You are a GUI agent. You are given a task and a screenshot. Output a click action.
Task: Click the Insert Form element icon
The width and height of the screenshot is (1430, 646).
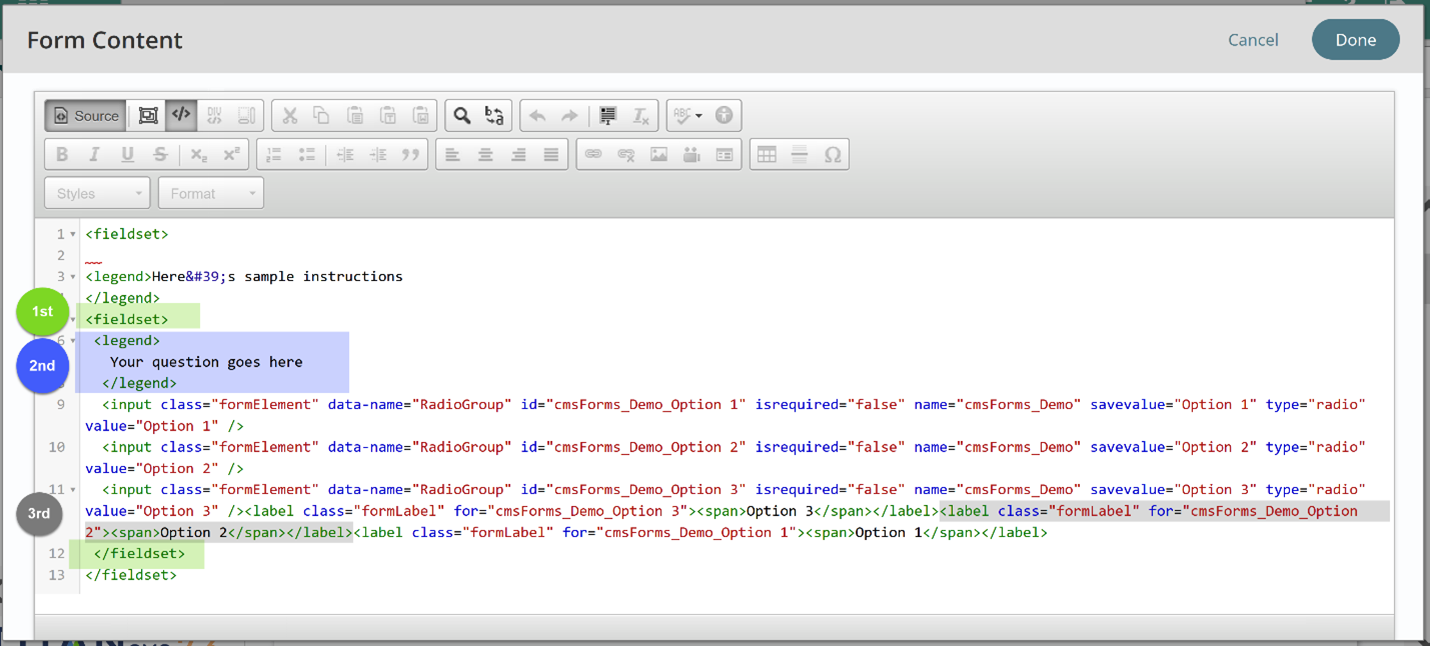[725, 155]
